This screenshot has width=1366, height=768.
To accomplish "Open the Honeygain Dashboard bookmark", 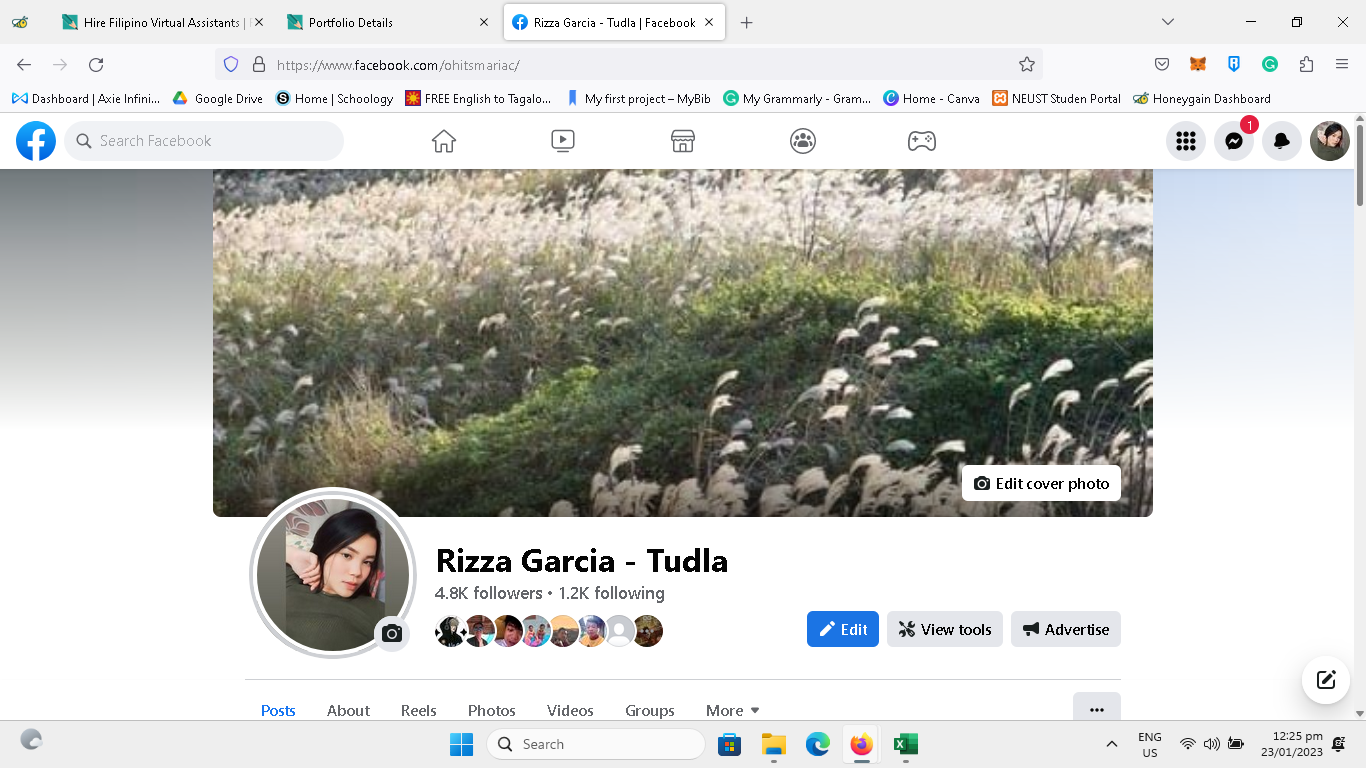I will (1202, 98).
